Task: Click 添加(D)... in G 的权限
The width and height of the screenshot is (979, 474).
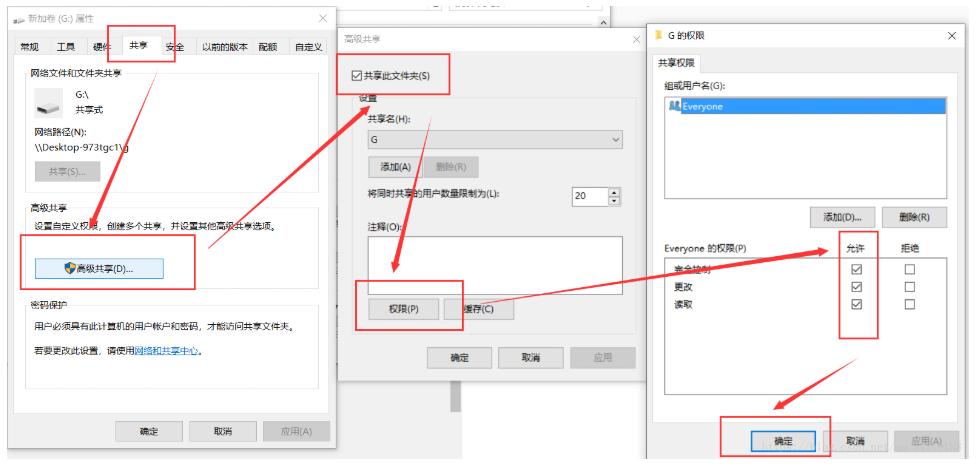Action: (x=842, y=217)
